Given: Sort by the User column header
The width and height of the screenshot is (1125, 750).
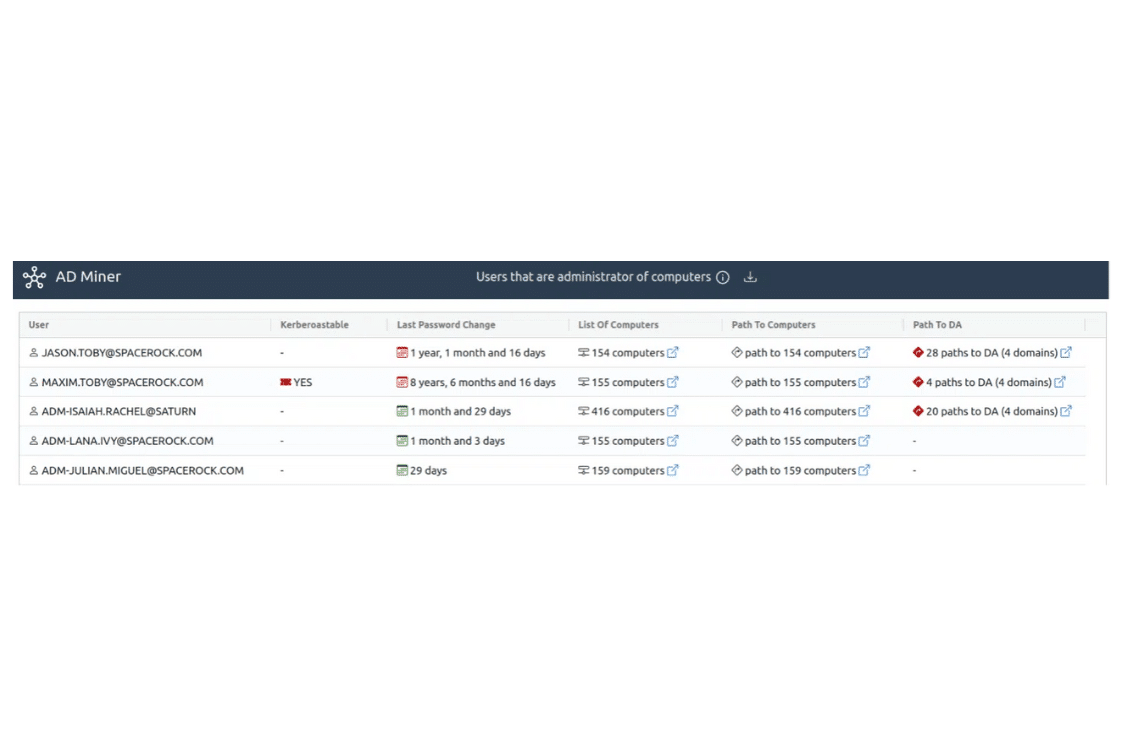Looking at the screenshot, I should click(39, 324).
